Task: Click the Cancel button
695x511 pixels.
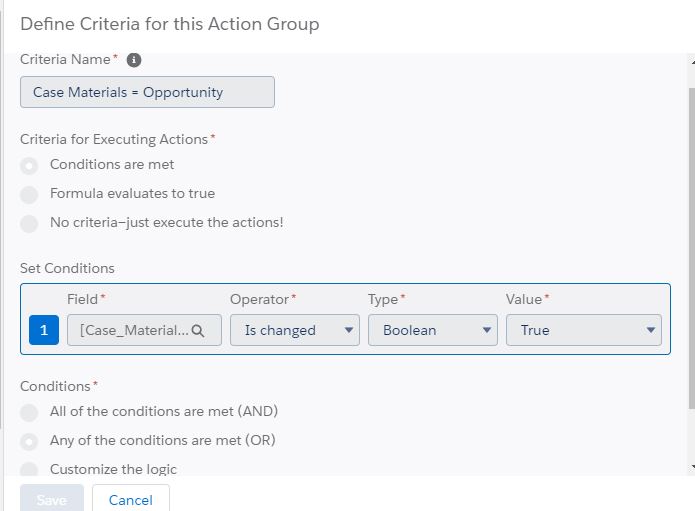Action: point(130,500)
